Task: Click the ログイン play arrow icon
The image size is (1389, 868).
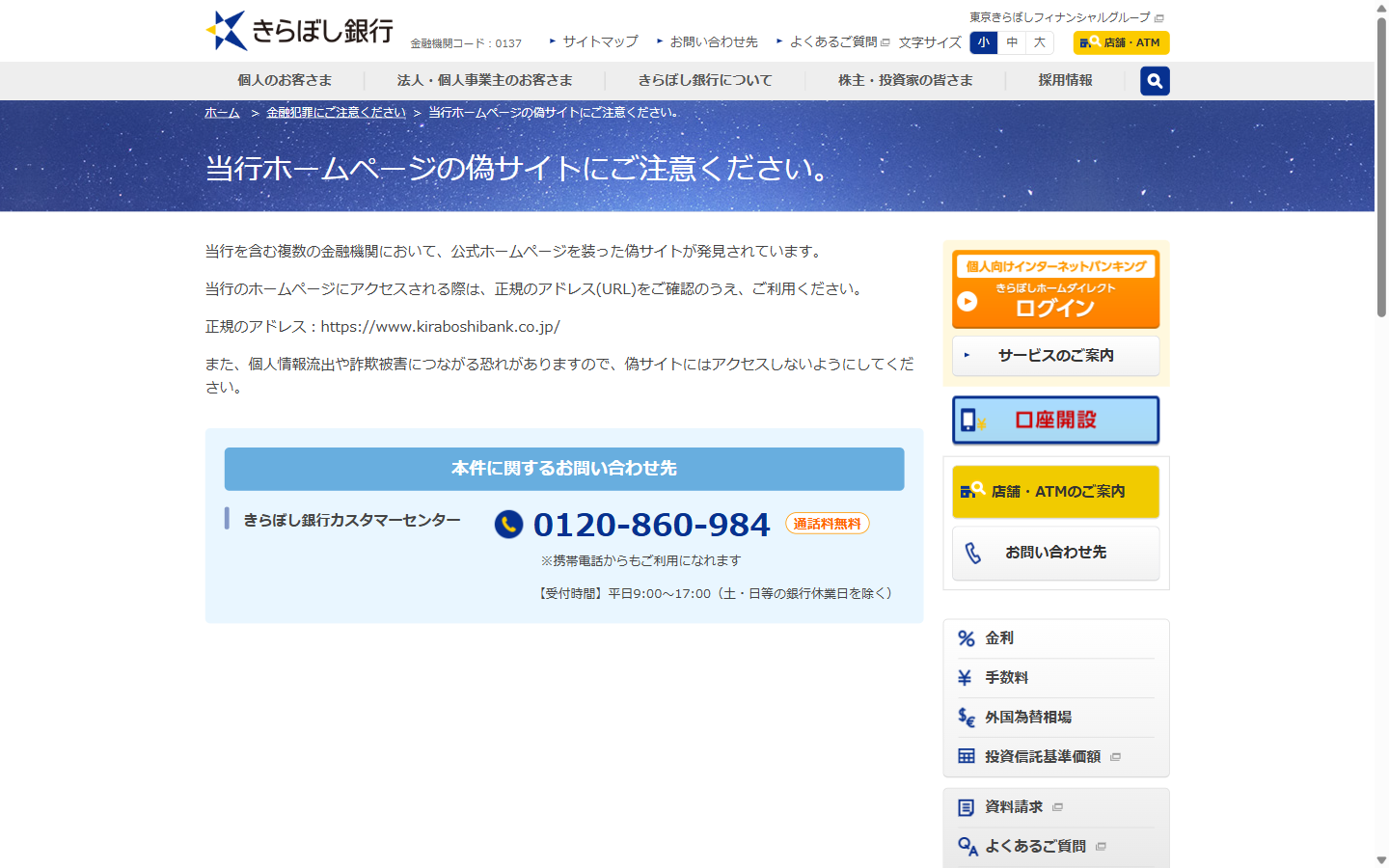Action: point(967,301)
